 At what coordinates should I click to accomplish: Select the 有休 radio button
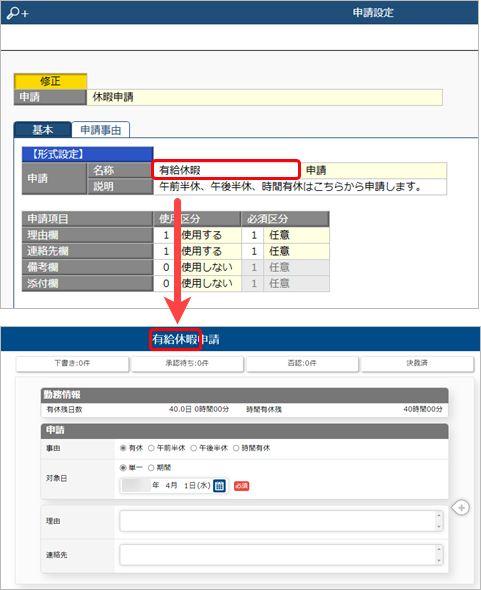(123, 448)
